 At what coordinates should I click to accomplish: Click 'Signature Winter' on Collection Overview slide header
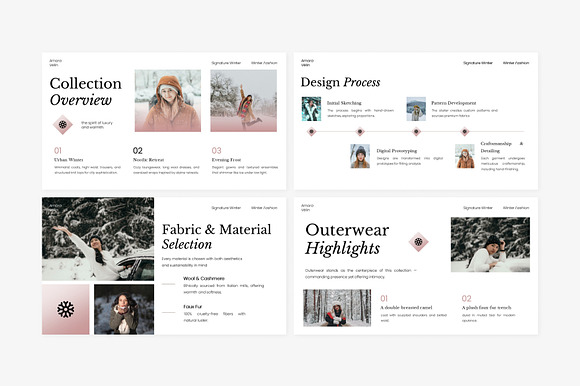point(226,63)
